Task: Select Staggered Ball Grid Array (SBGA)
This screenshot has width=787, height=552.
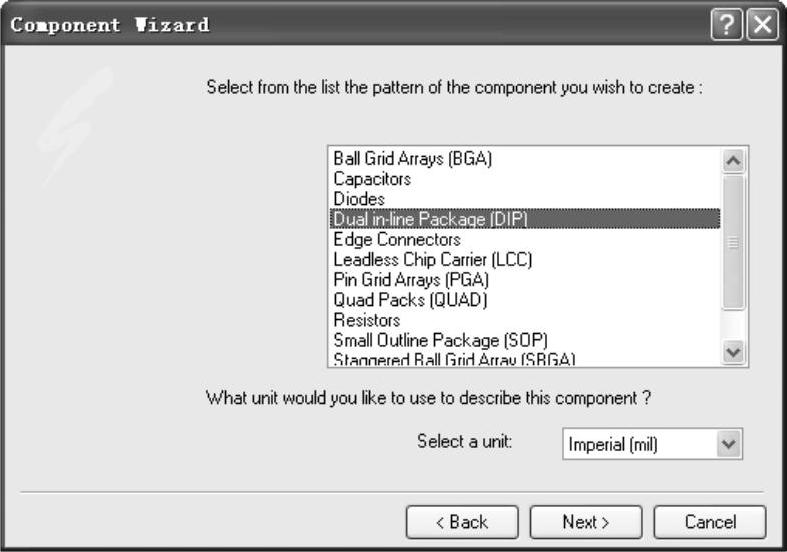Action: coord(455,357)
